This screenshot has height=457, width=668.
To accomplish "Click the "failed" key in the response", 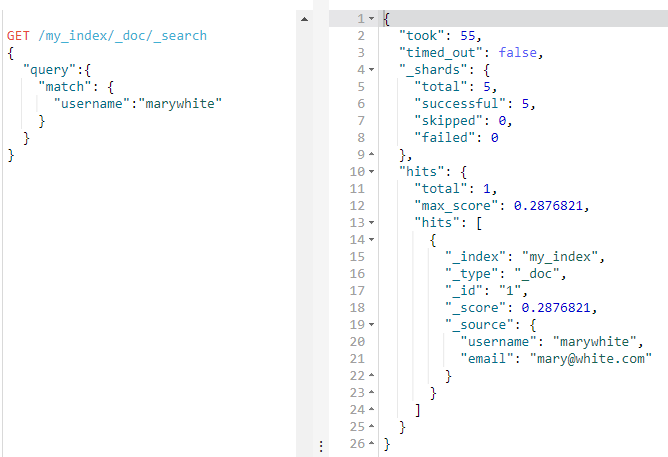I will 444,138.
